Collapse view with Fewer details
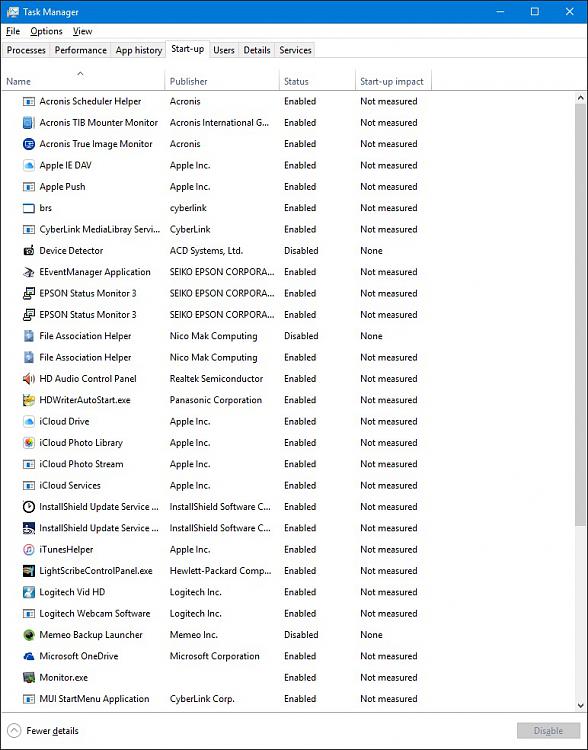The height and width of the screenshot is (750, 588). [x=43, y=731]
